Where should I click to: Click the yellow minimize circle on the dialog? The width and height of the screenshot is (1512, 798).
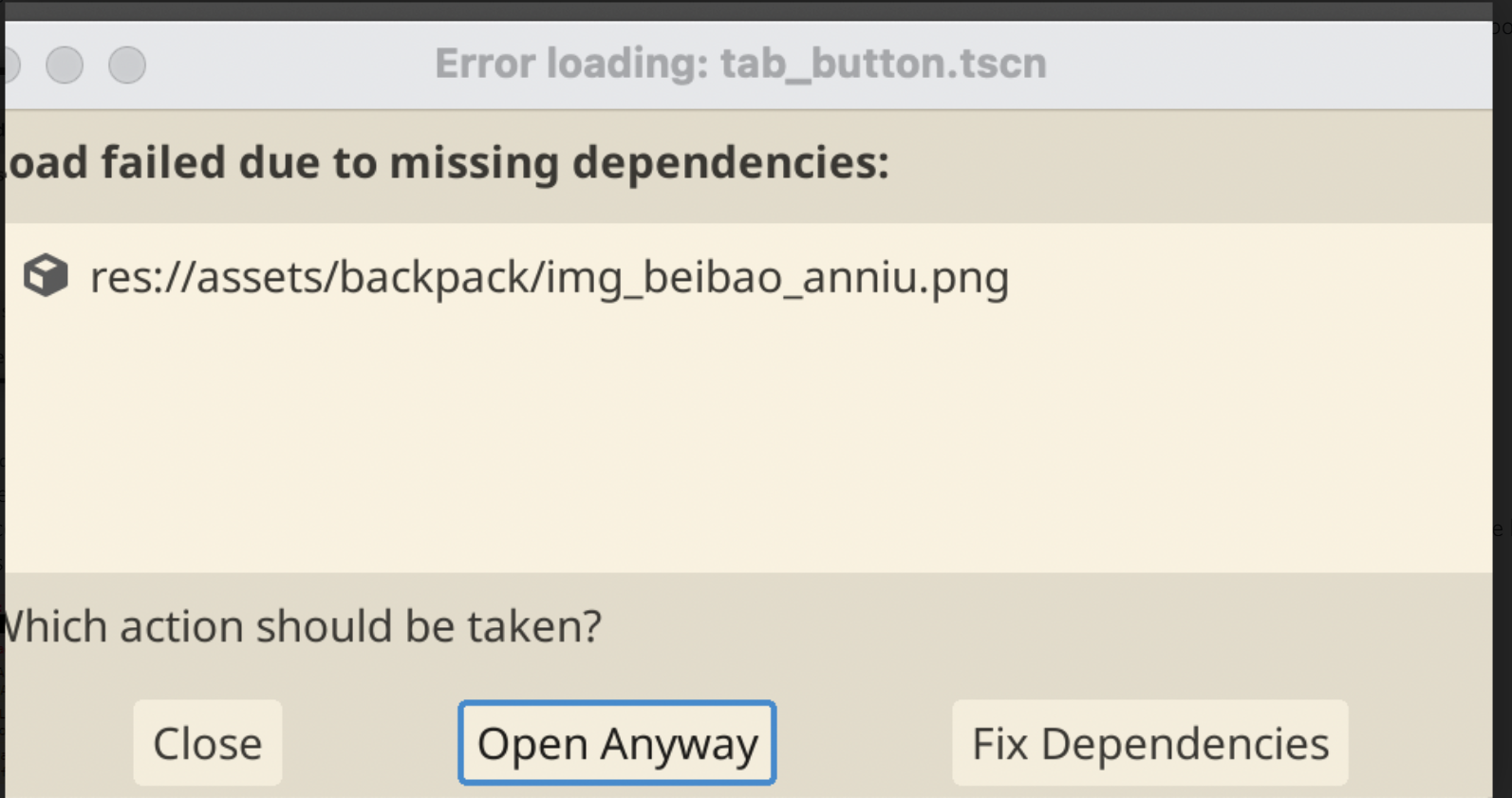coord(65,65)
